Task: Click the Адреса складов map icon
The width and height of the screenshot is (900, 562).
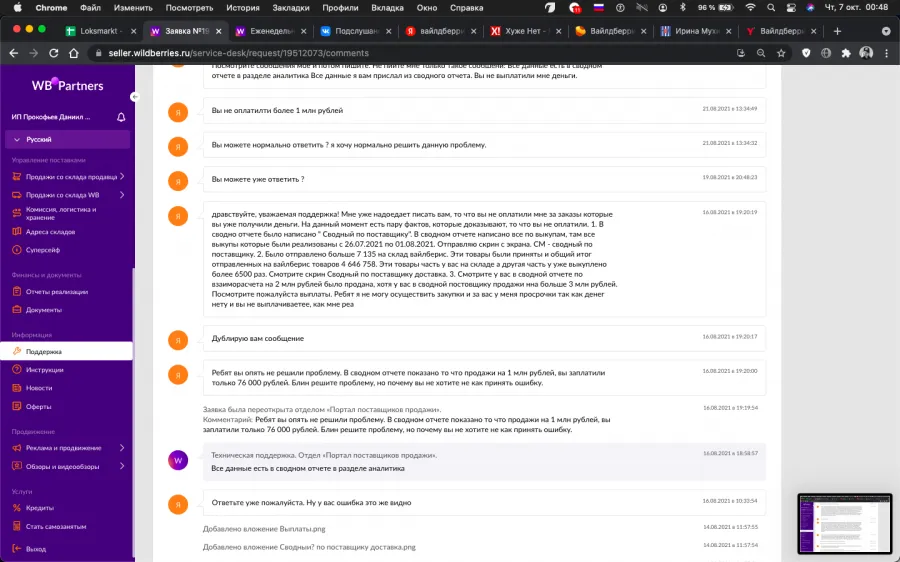Action: [x=17, y=232]
